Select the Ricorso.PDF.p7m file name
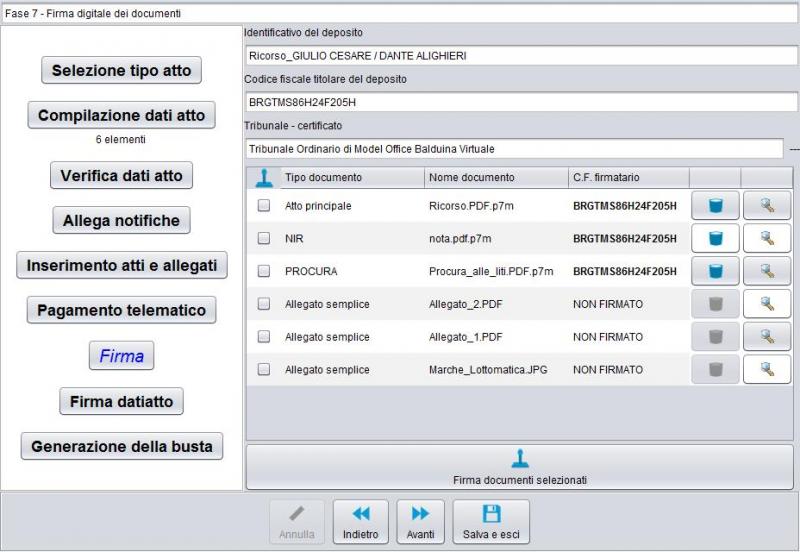 click(x=471, y=206)
